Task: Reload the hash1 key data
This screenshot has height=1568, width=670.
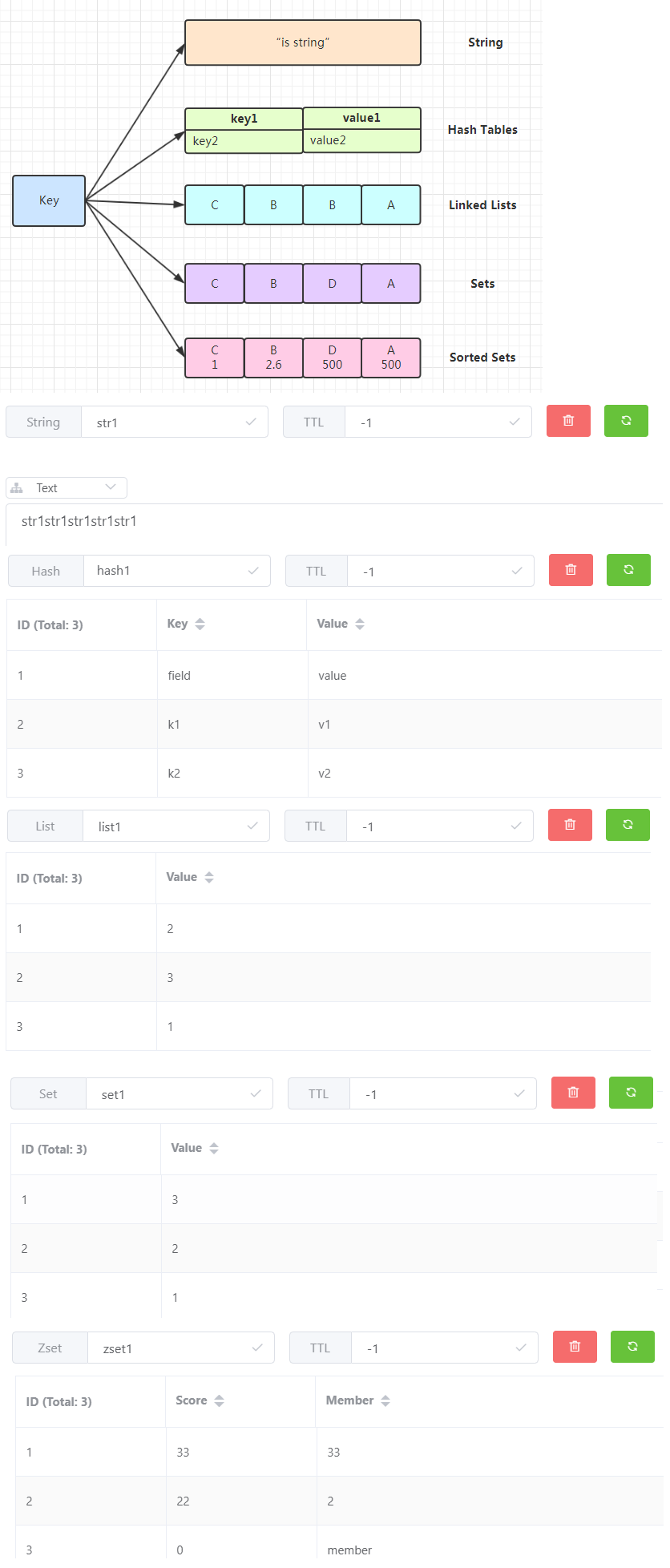Action: click(x=628, y=570)
